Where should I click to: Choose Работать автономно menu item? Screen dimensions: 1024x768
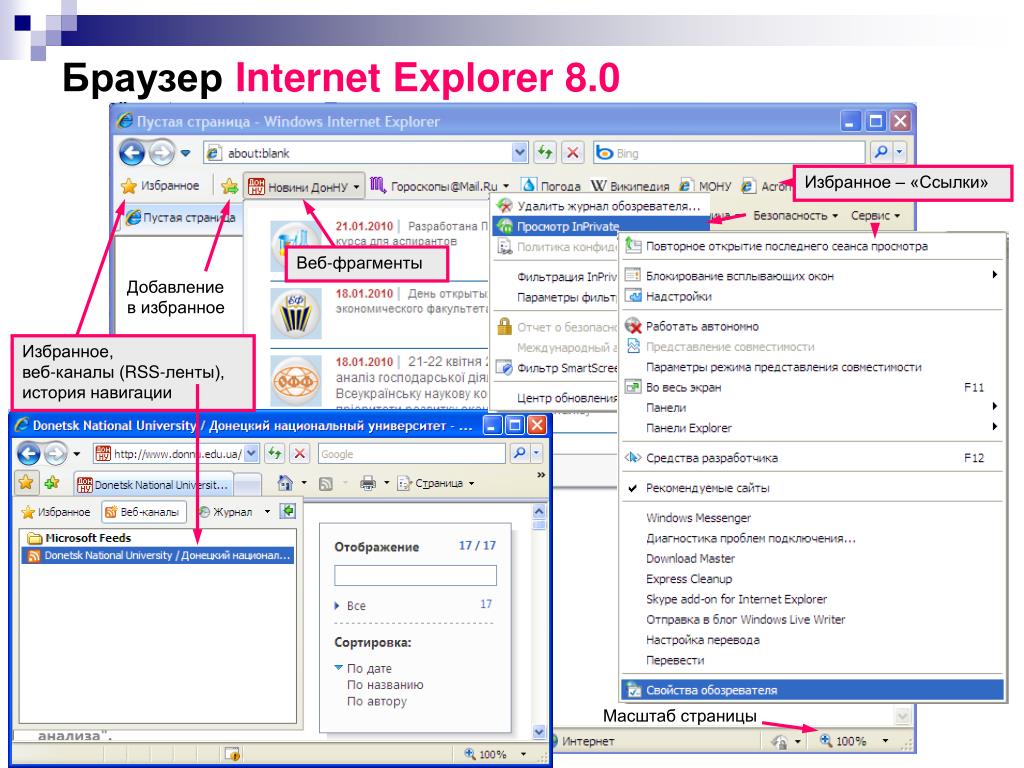811,326
